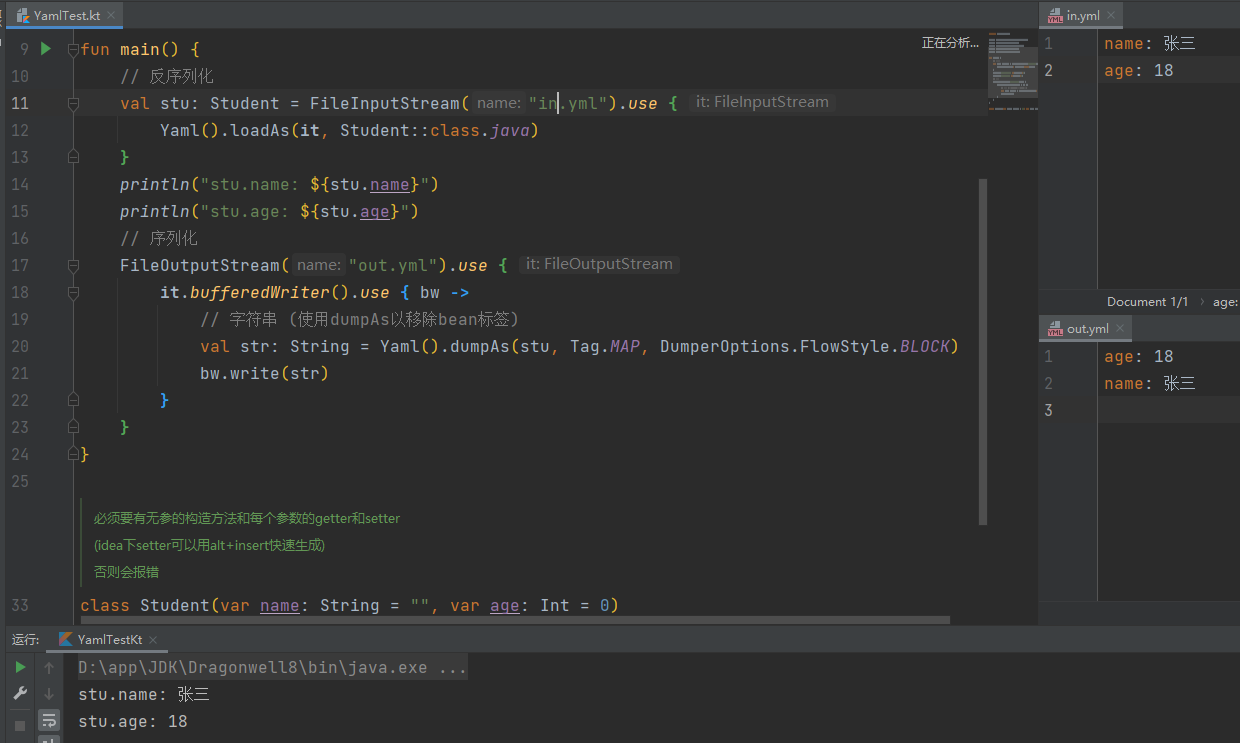Switch to the out.yml tab
This screenshot has height=743, width=1240.
point(1086,328)
